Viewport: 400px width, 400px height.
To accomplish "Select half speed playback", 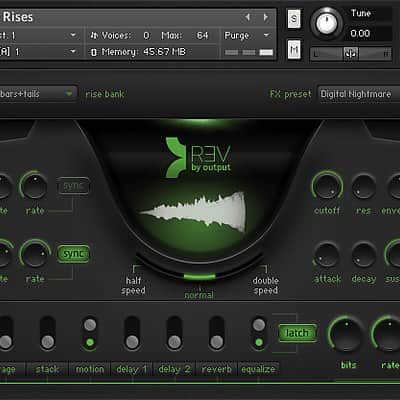I will click(133, 285).
